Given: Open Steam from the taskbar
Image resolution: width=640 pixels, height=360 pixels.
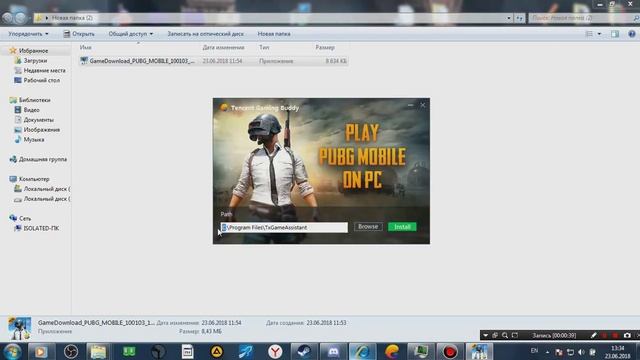Looking at the screenshot, I should (x=304, y=351).
